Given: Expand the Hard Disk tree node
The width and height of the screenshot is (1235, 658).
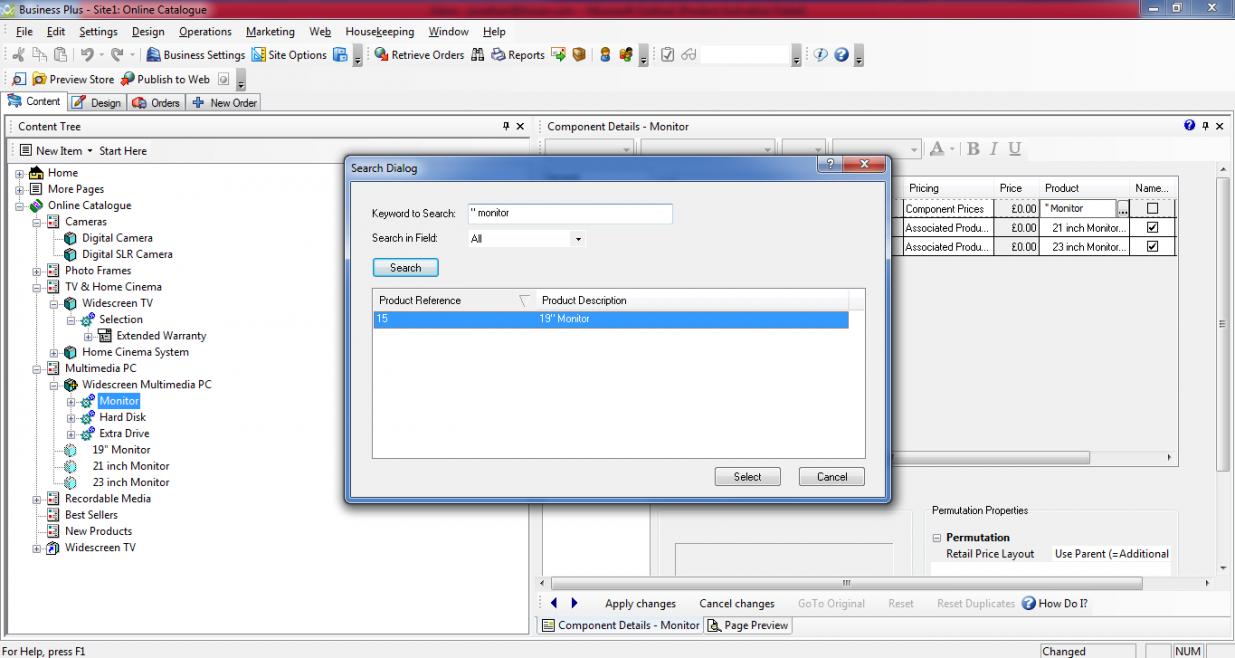Looking at the screenshot, I should (x=72, y=418).
